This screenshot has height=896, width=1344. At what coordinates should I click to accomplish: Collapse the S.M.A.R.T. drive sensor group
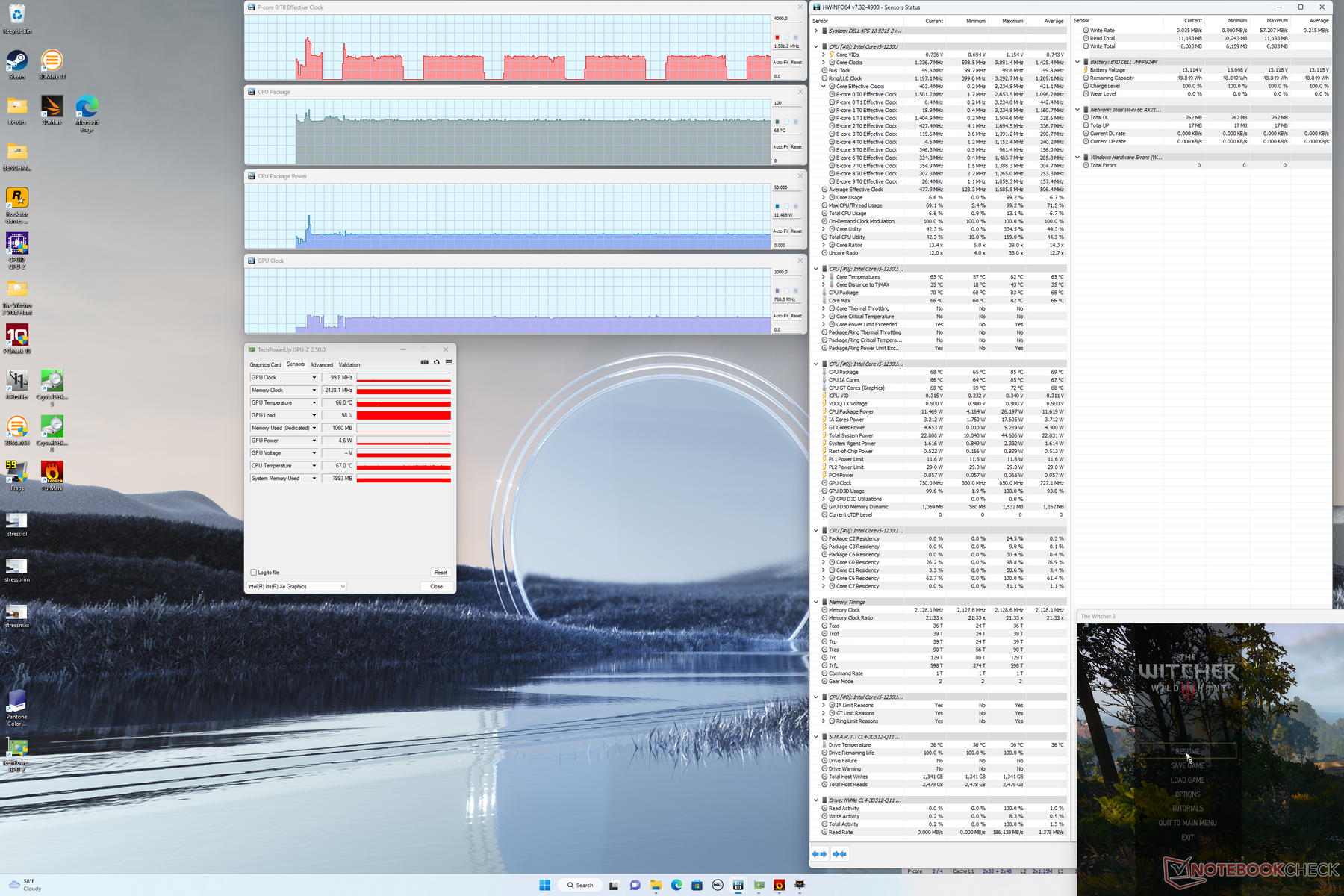click(815, 737)
